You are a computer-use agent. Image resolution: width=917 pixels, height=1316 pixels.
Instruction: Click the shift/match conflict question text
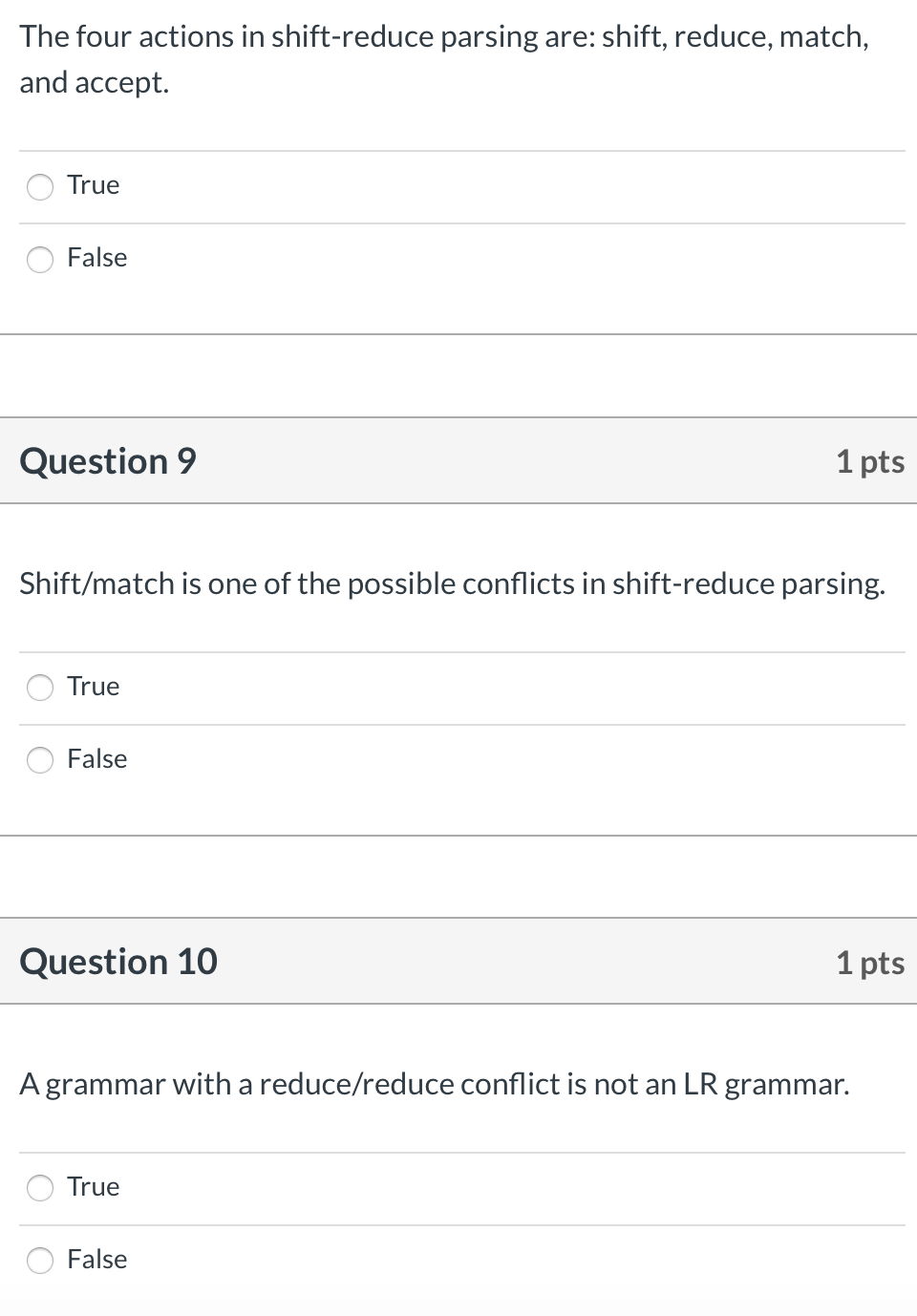pyautogui.click(x=454, y=584)
